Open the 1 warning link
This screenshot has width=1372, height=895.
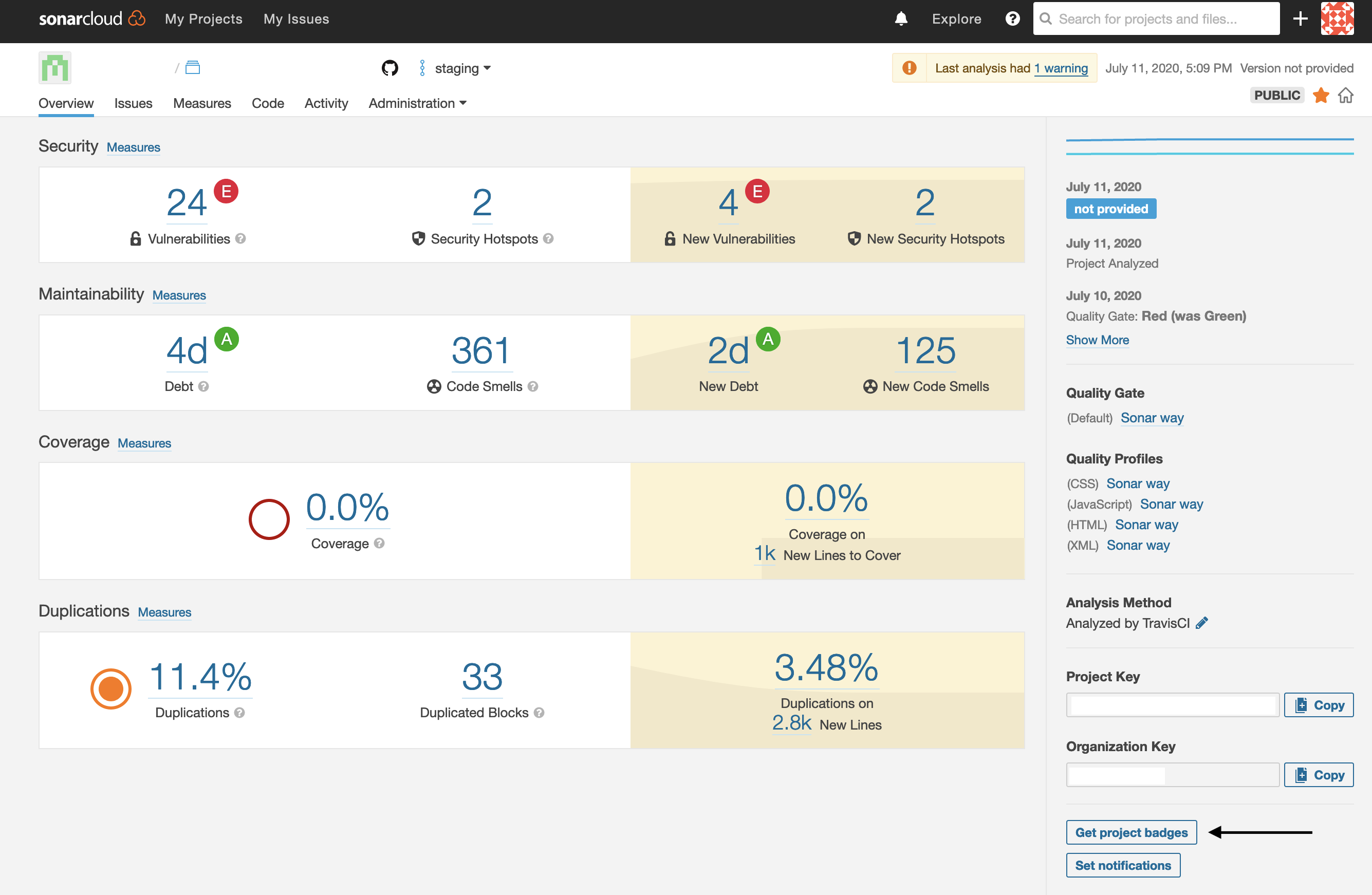pyautogui.click(x=1061, y=68)
